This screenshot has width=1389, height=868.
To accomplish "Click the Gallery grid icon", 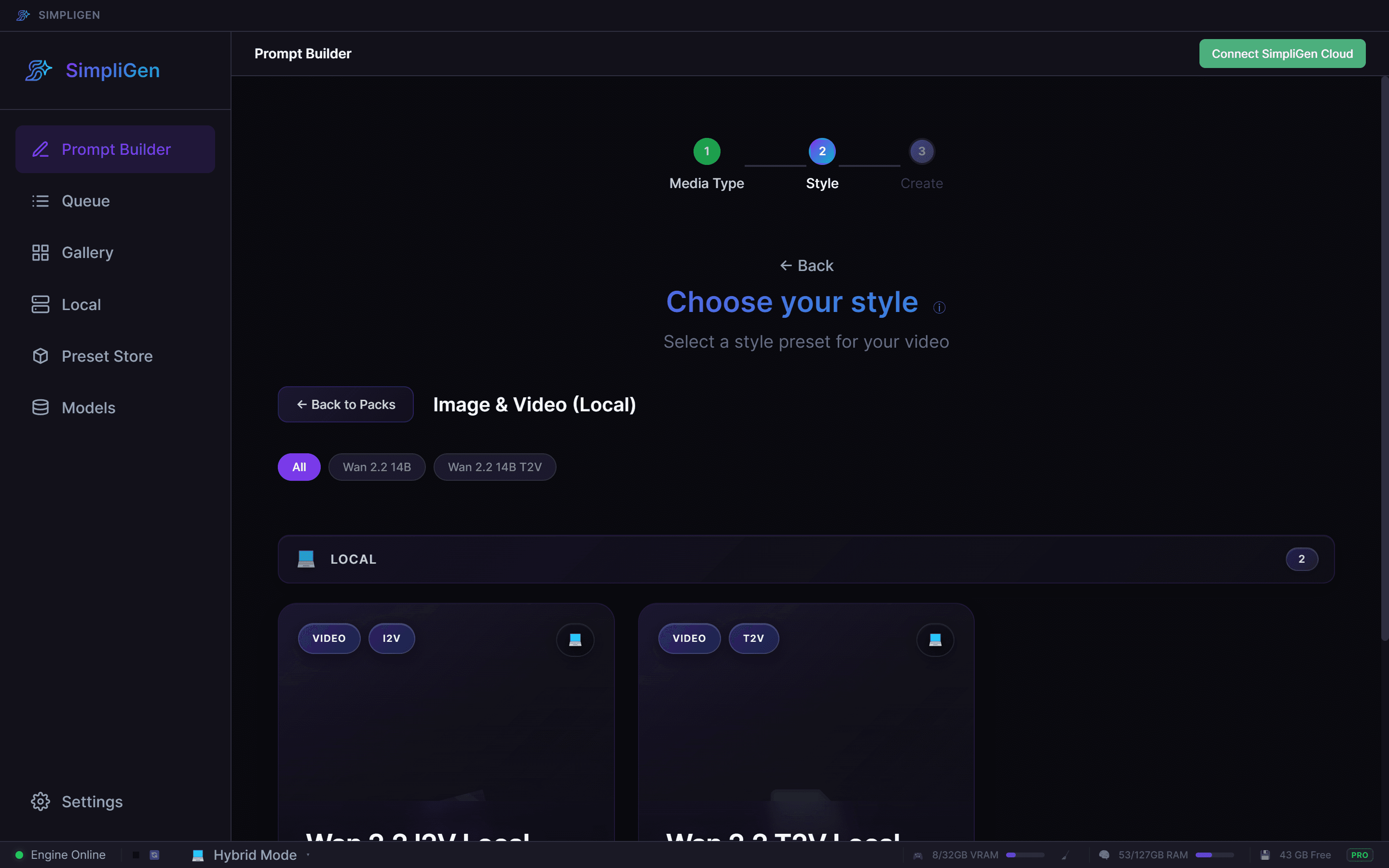I will click(40, 253).
